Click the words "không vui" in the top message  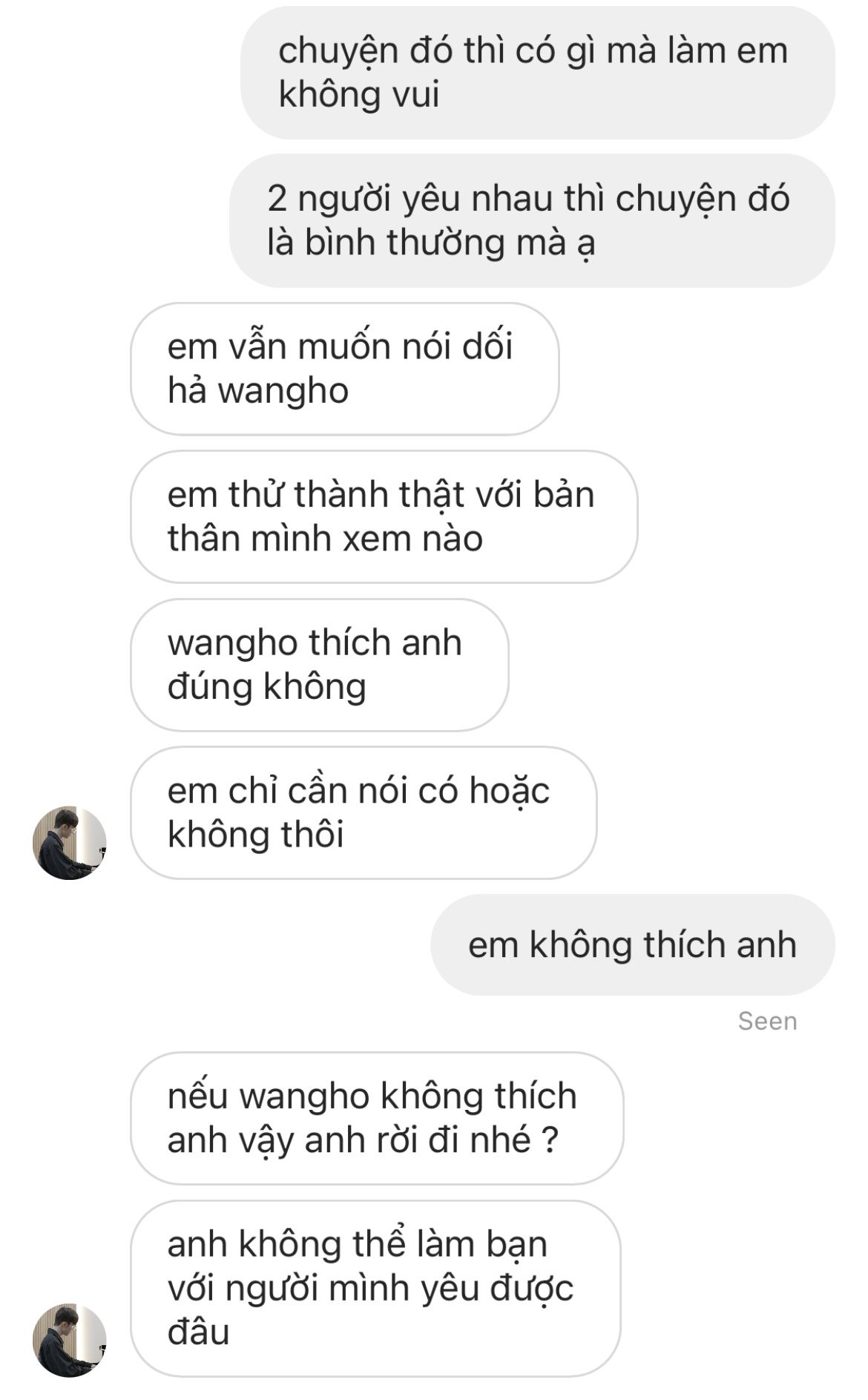[359, 94]
